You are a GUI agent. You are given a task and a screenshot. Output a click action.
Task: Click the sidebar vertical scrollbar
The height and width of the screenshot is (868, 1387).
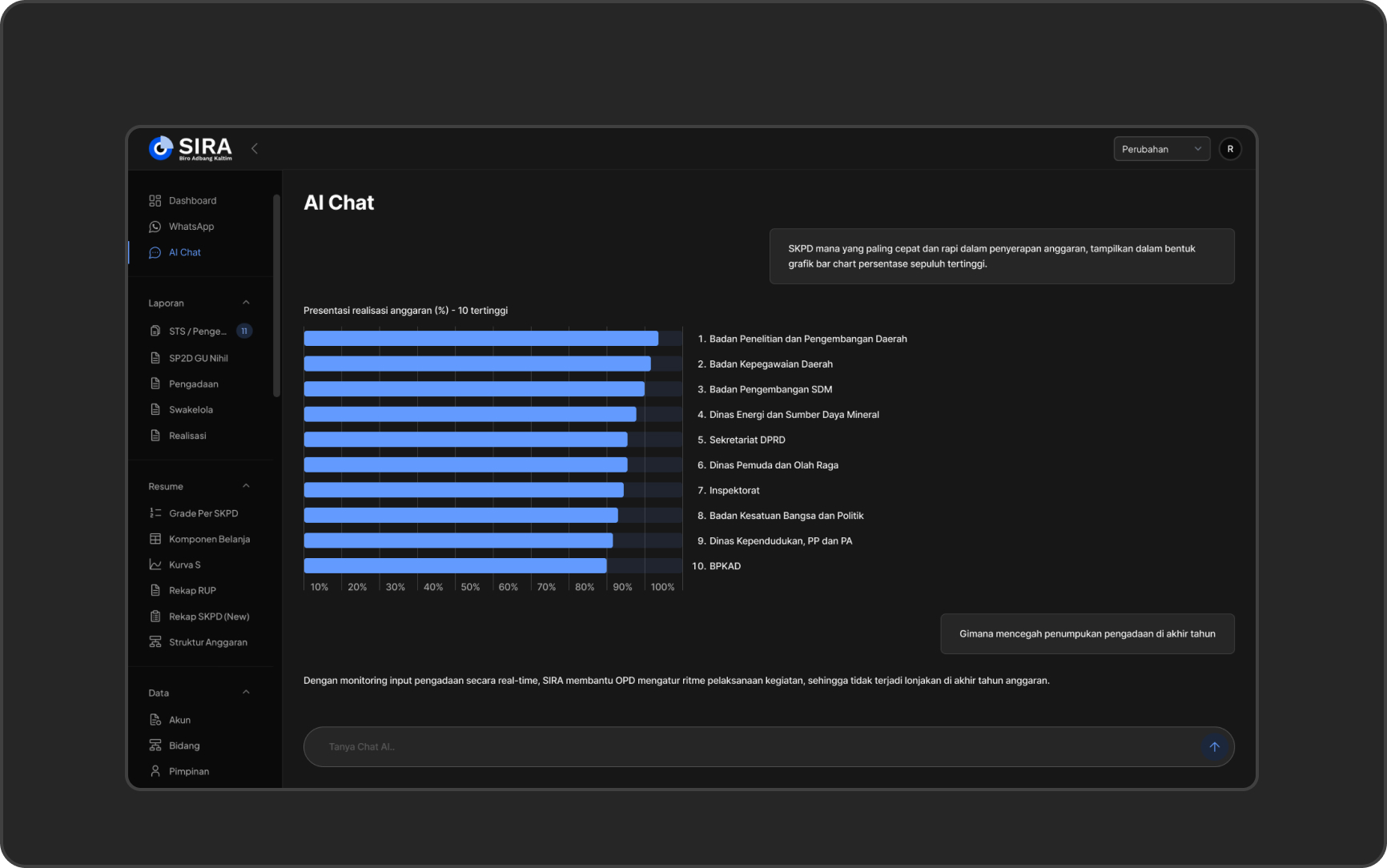[x=276, y=296]
